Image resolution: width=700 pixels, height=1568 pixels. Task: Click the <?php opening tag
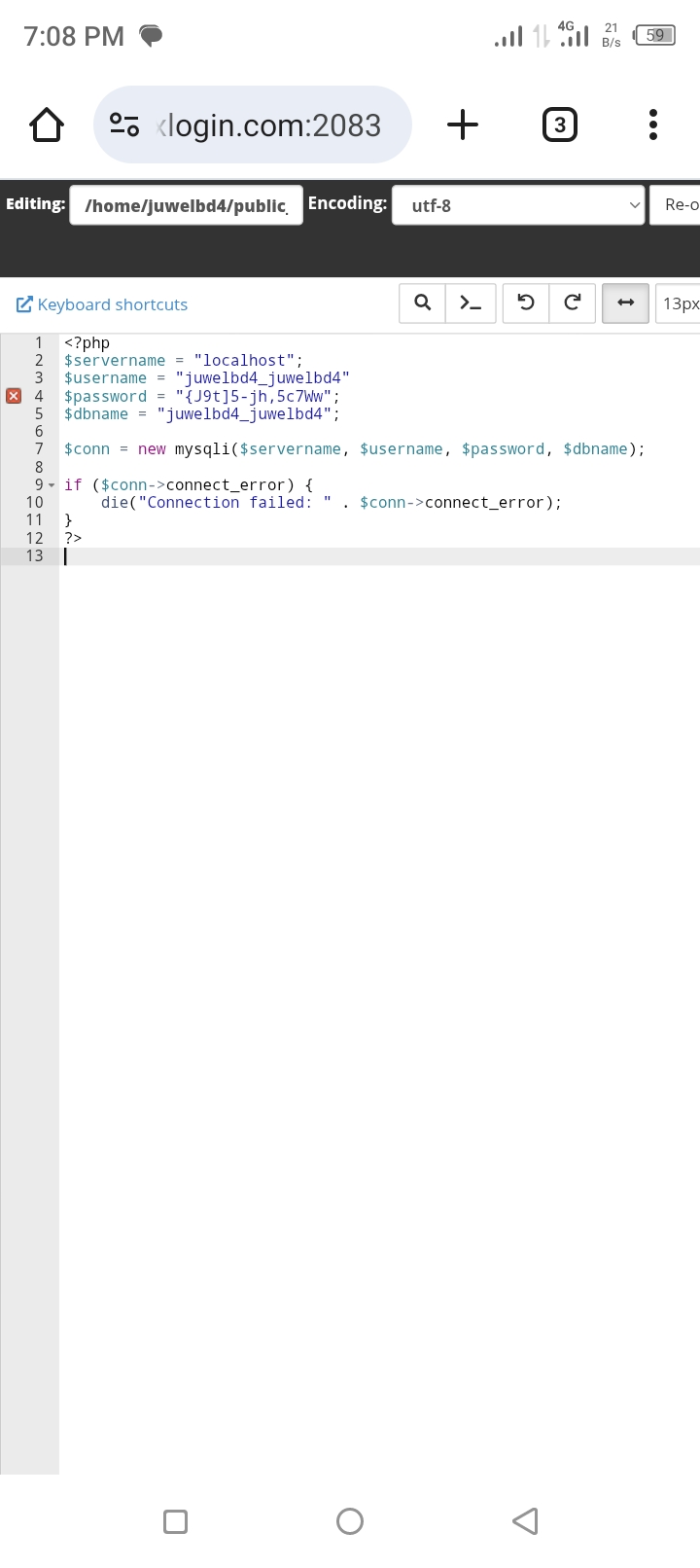pyautogui.click(x=87, y=342)
